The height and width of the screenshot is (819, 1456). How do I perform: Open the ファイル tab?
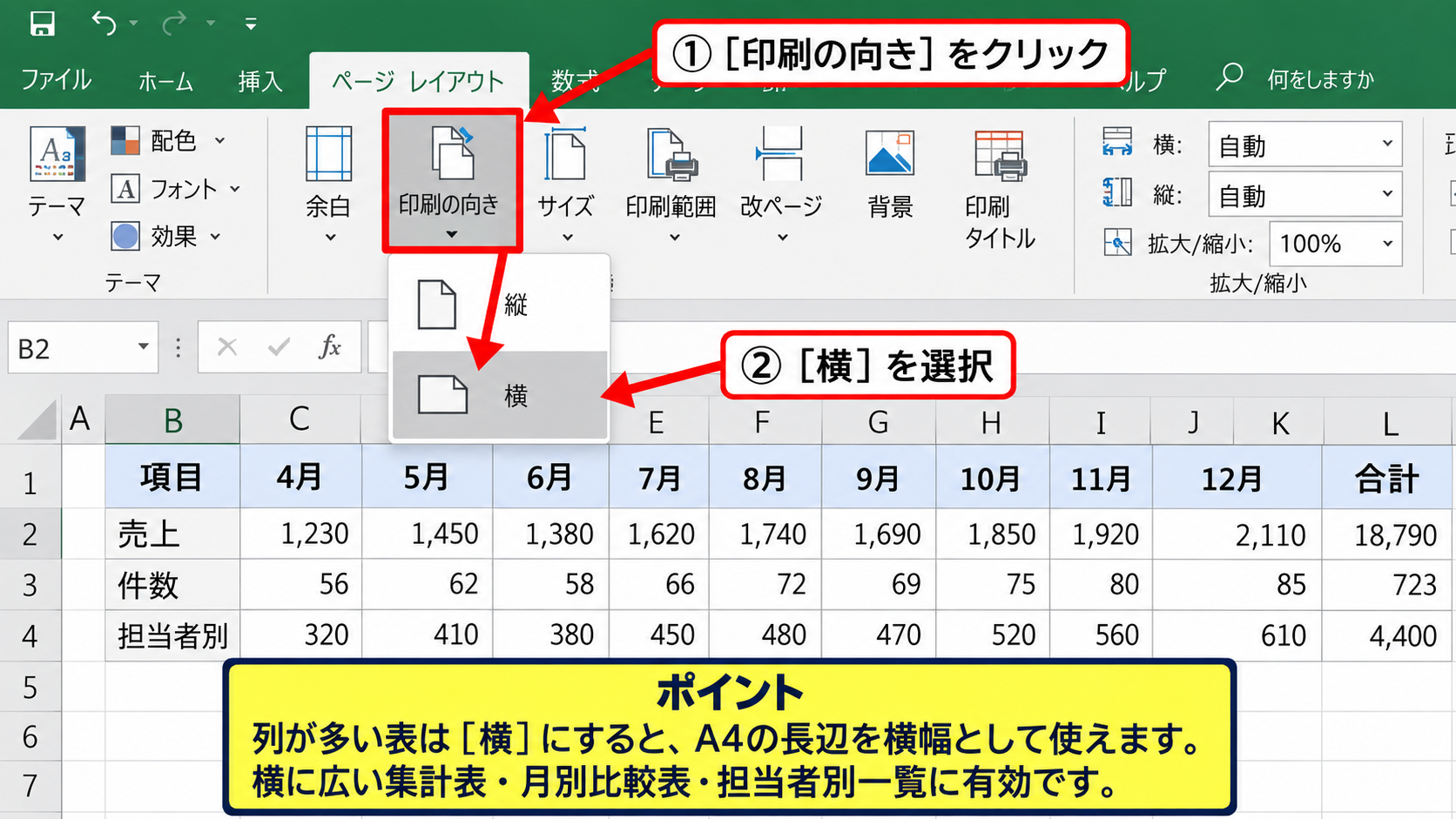click(x=57, y=80)
